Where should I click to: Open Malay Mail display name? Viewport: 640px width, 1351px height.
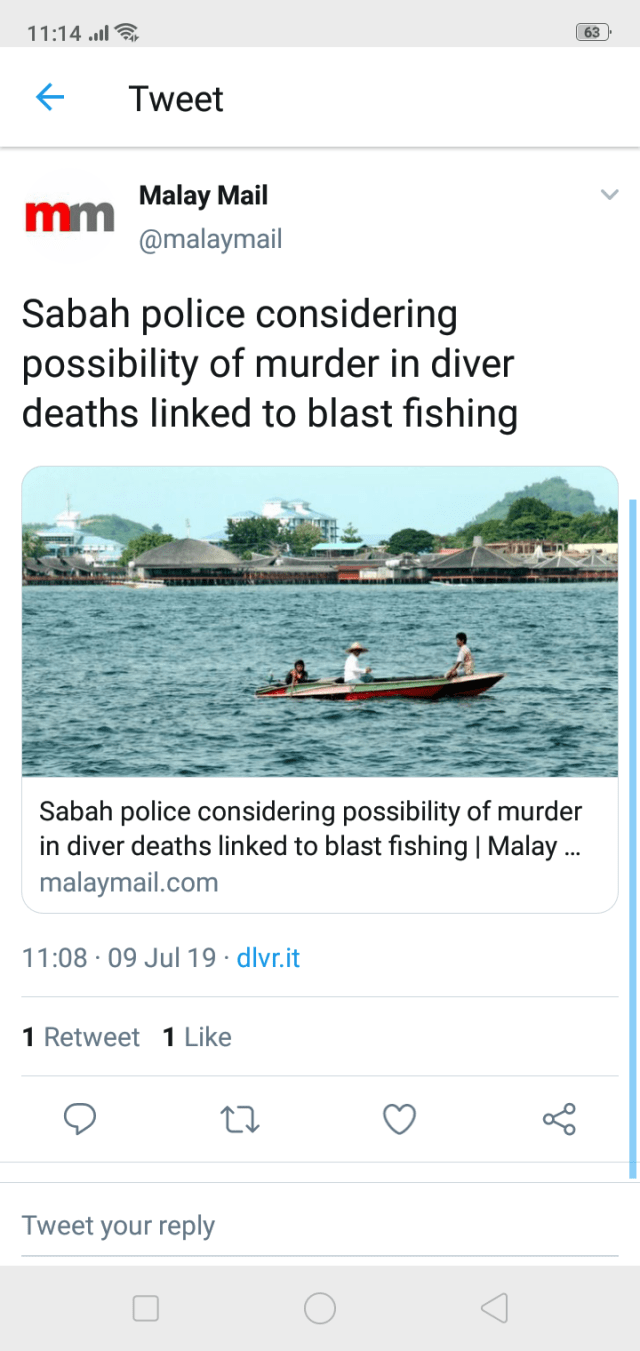click(x=203, y=195)
